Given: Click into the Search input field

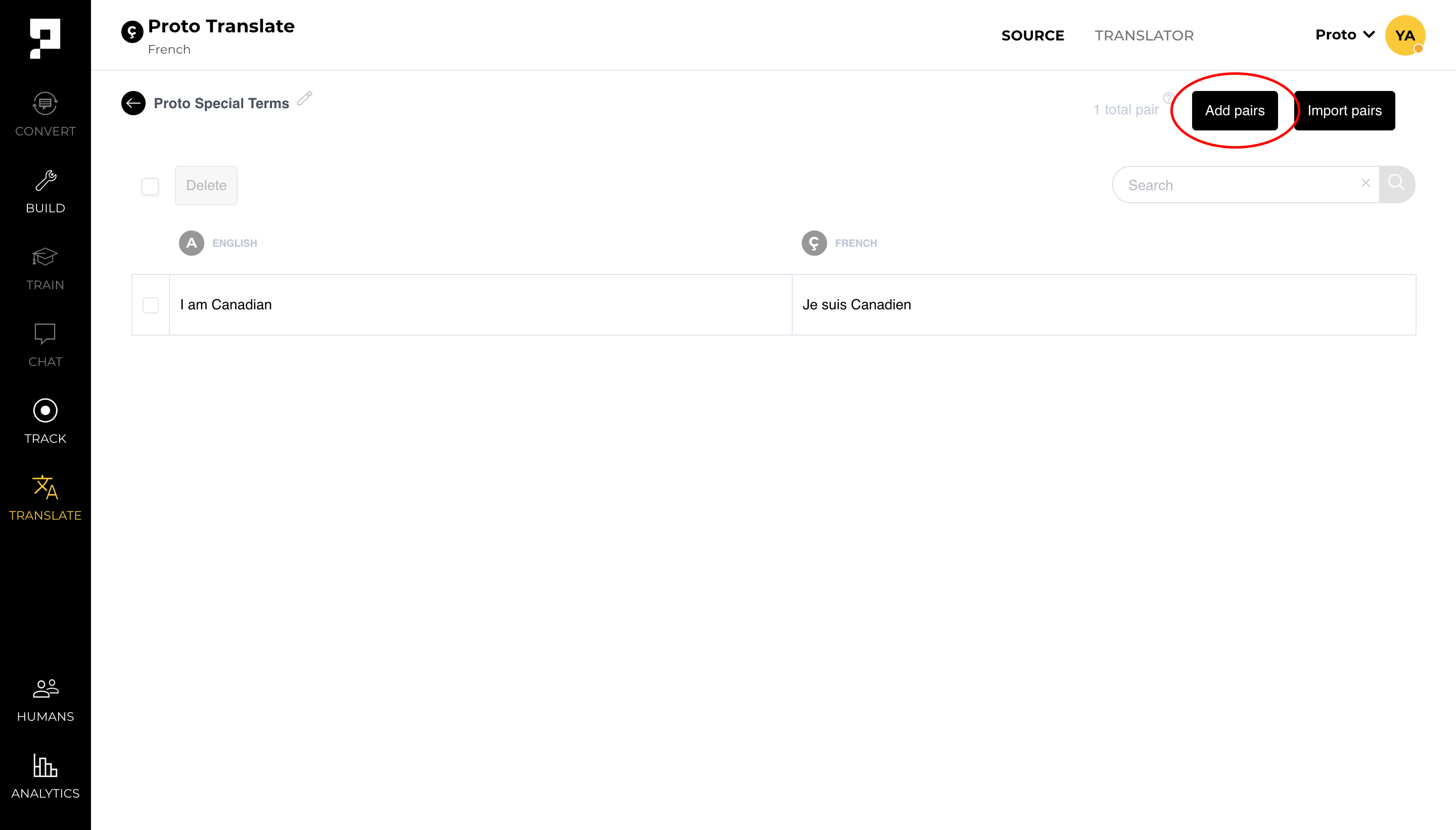Looking at the screenshot, I should (x=1237, y=186).
